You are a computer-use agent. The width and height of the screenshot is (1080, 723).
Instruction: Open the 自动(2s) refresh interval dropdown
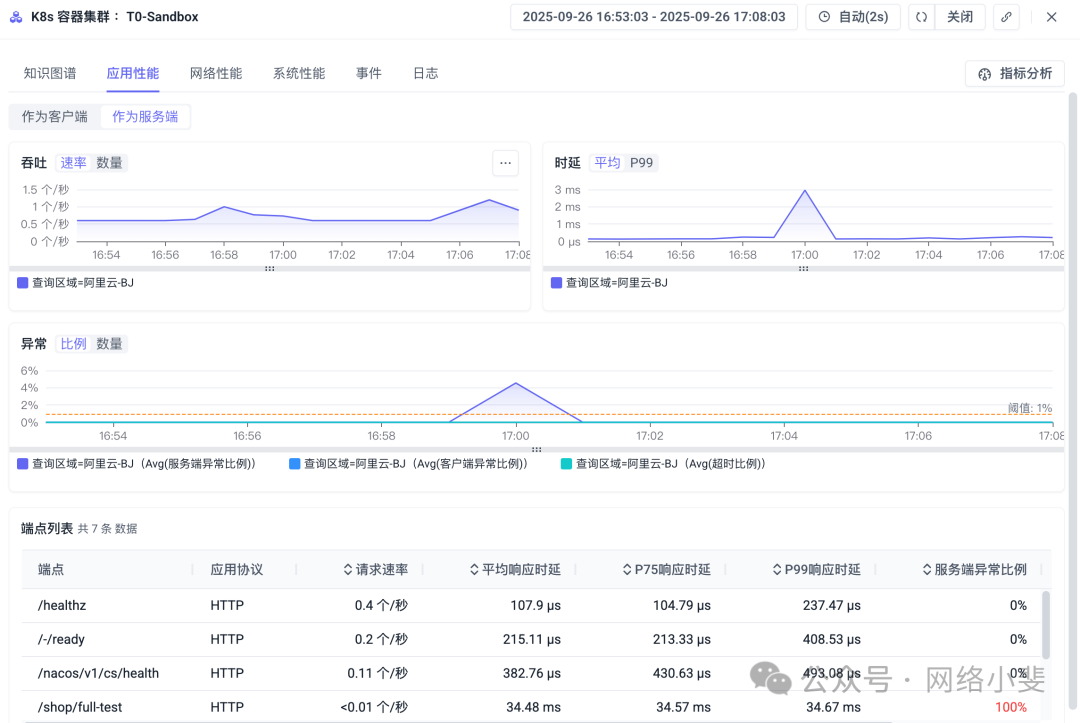coord(852,17)
